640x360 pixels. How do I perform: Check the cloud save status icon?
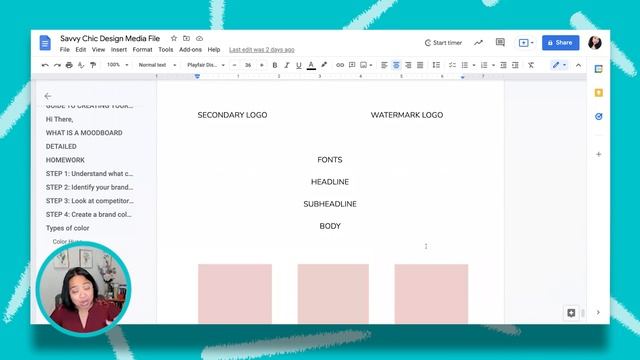(199, 38)
